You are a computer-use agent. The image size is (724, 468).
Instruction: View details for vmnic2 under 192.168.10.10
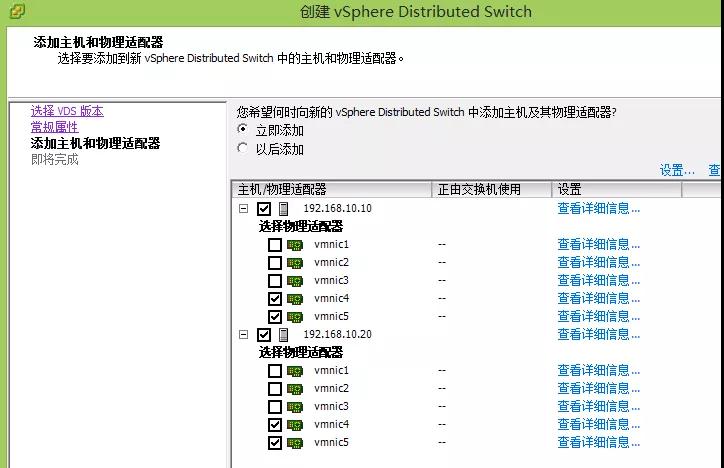point(598,263)
